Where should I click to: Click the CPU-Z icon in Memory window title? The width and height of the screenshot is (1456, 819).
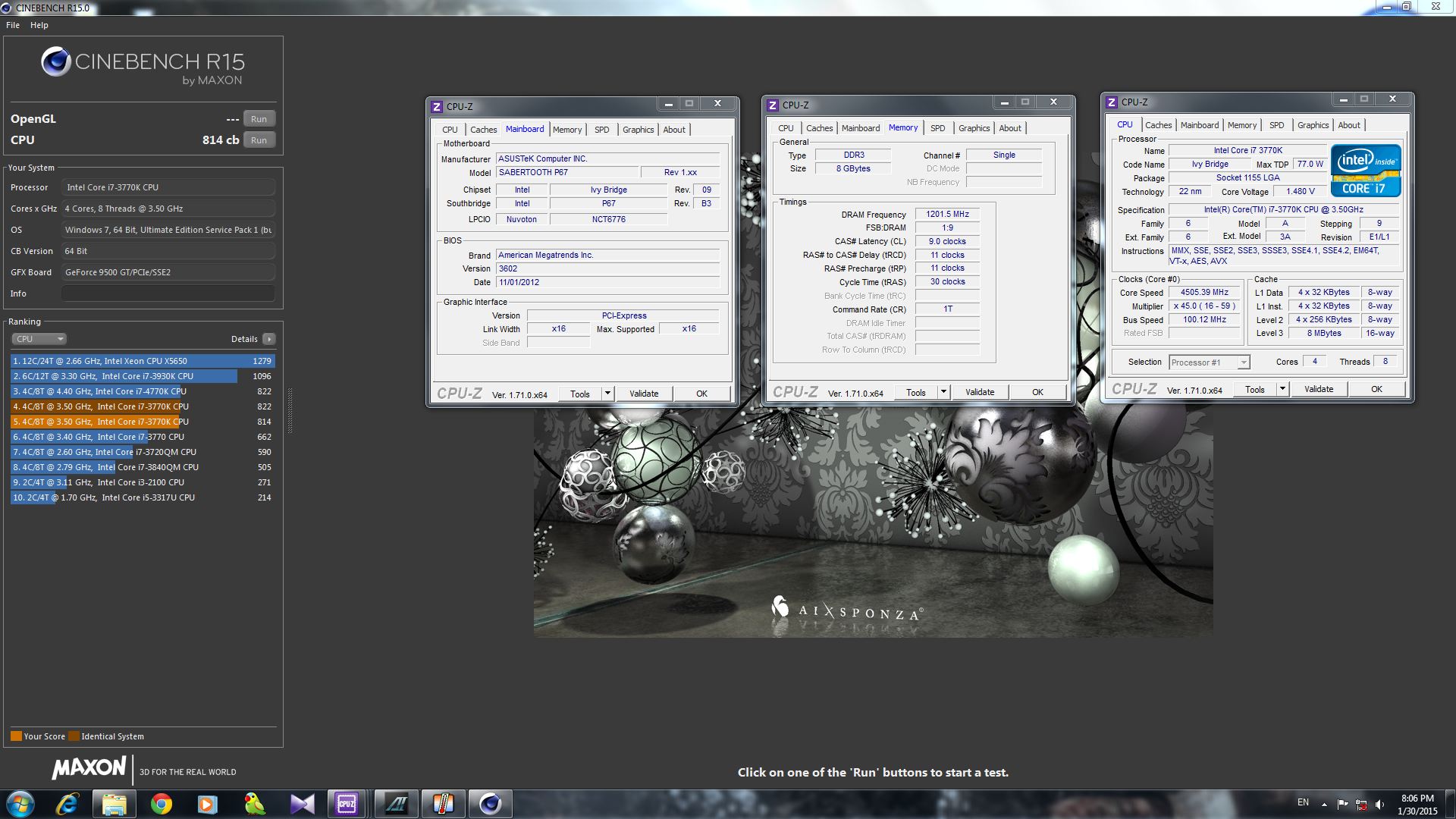tap(773, 105)
